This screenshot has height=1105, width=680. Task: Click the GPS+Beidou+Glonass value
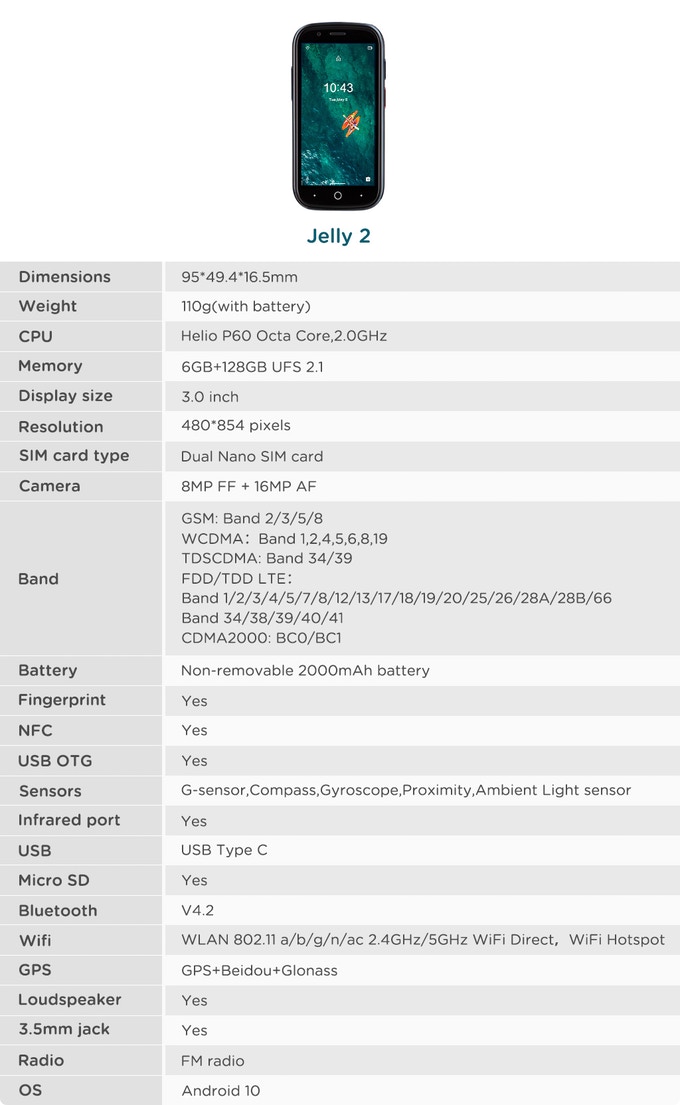pos(259,970)
